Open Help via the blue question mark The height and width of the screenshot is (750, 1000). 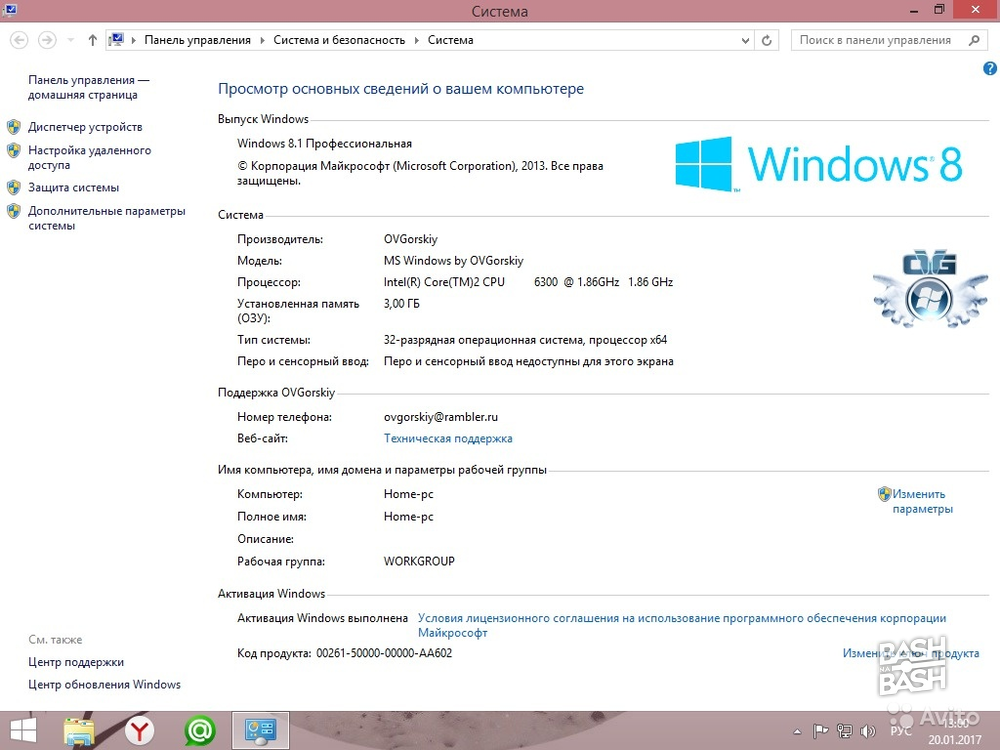[x=990, y=69]
